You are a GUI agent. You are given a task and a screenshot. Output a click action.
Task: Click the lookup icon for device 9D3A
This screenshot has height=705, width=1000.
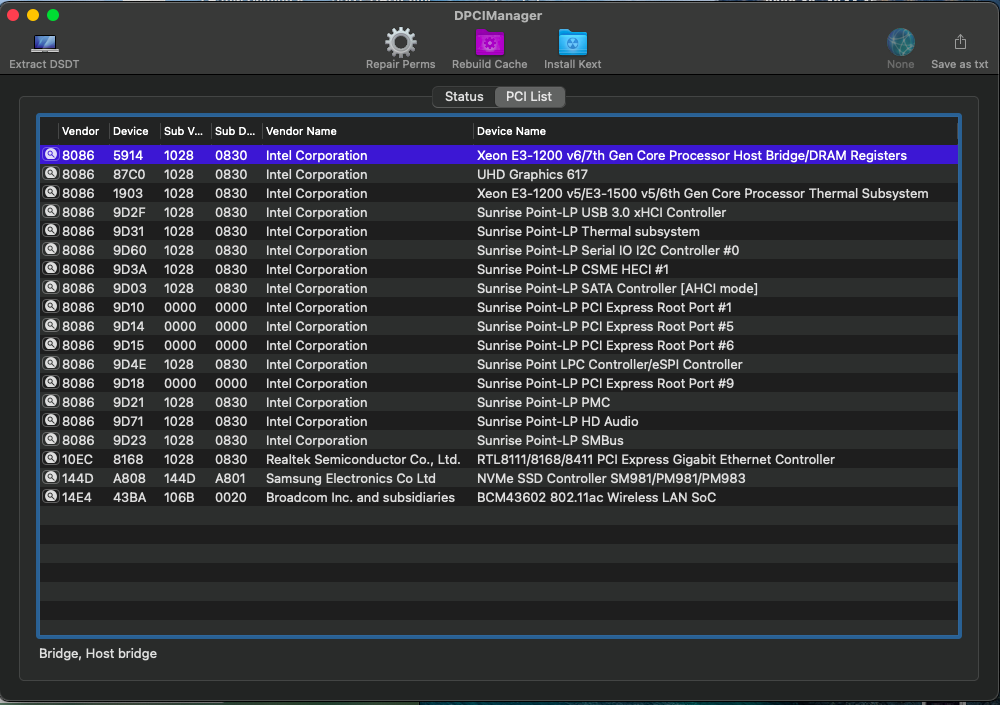tap(50, 269)
